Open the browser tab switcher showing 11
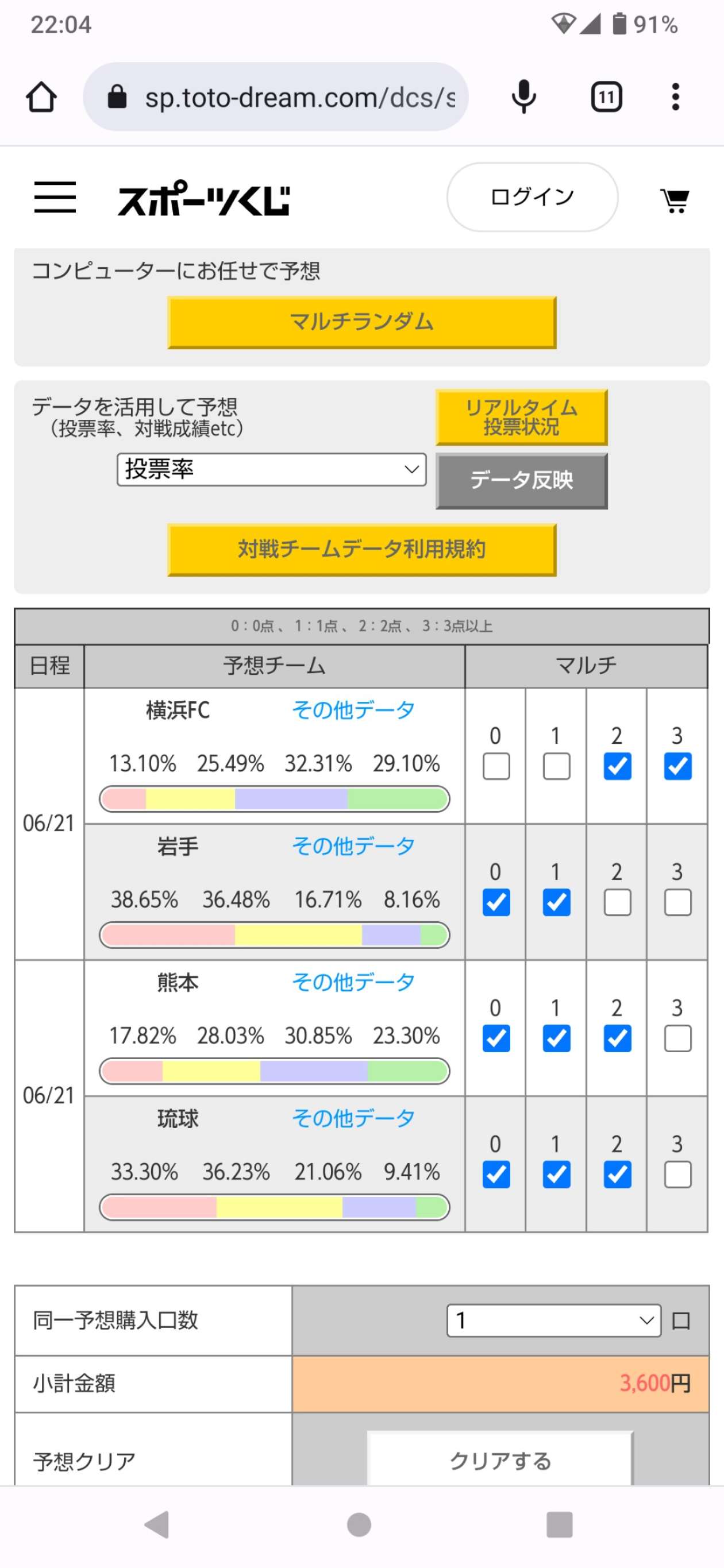The height and width of the screenshot is (1568, 724). [x=606, y=97]
